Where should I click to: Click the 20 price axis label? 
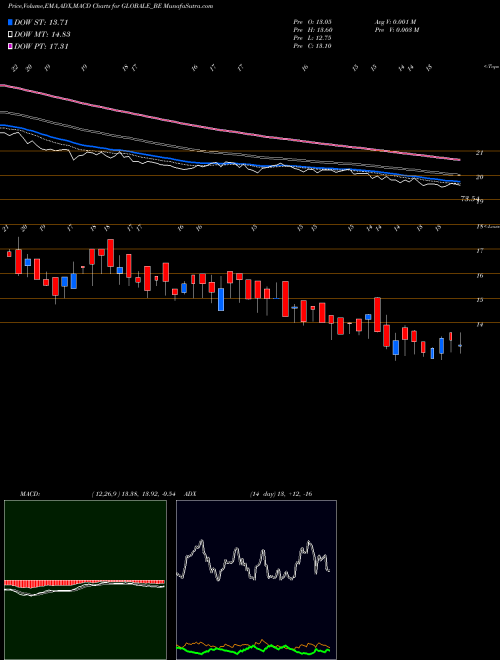click(479, 177)
